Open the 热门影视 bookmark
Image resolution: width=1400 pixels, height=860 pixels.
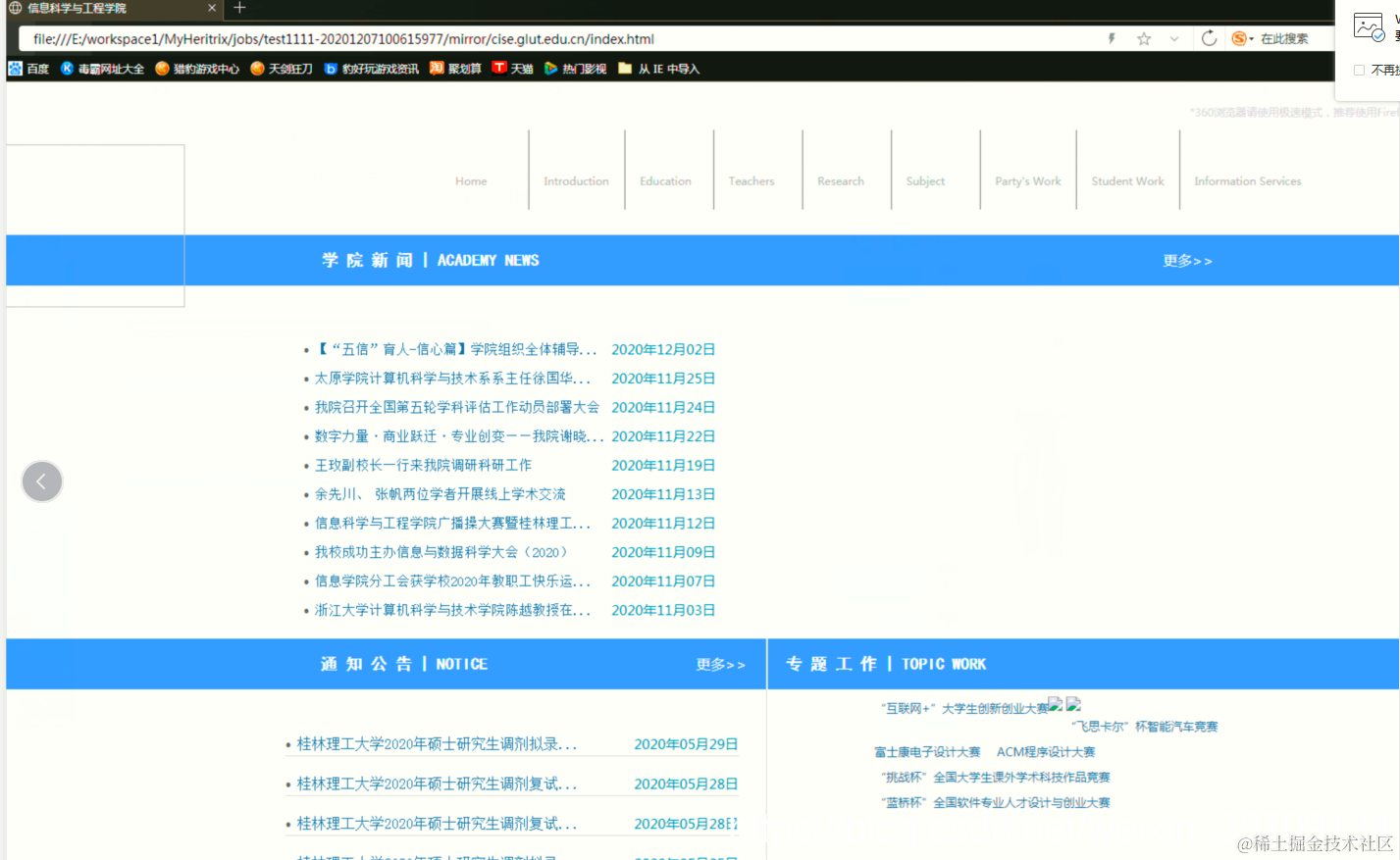point(576,69)
